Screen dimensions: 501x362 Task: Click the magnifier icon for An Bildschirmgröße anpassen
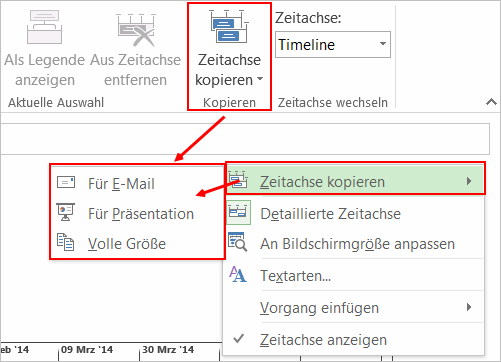point(238,242)
